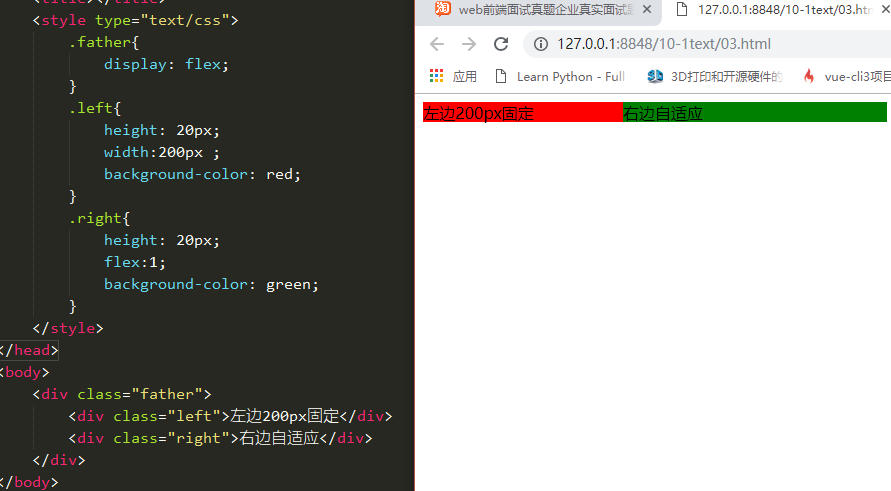Click the div class="right" line in the code
The width and height of the screenshot is (891, 491).
(x=220, y=438)
